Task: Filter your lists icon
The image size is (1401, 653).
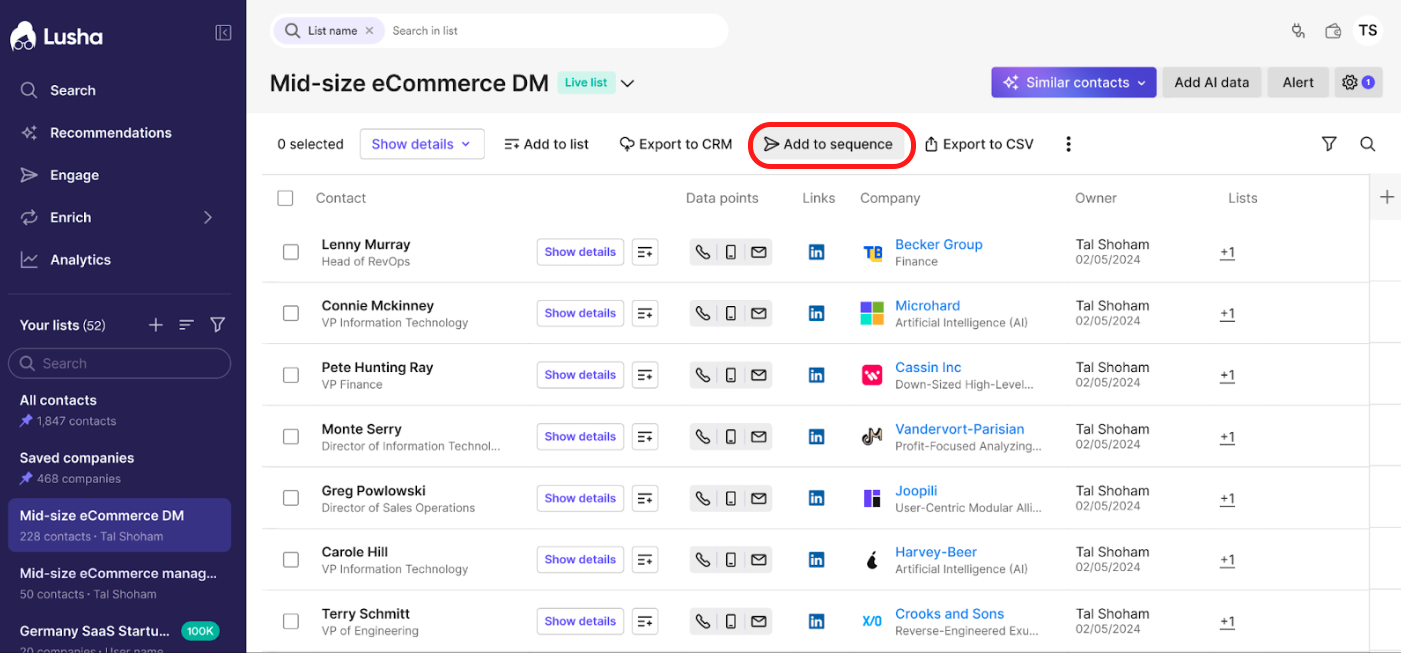Action: tap(217, 325)
